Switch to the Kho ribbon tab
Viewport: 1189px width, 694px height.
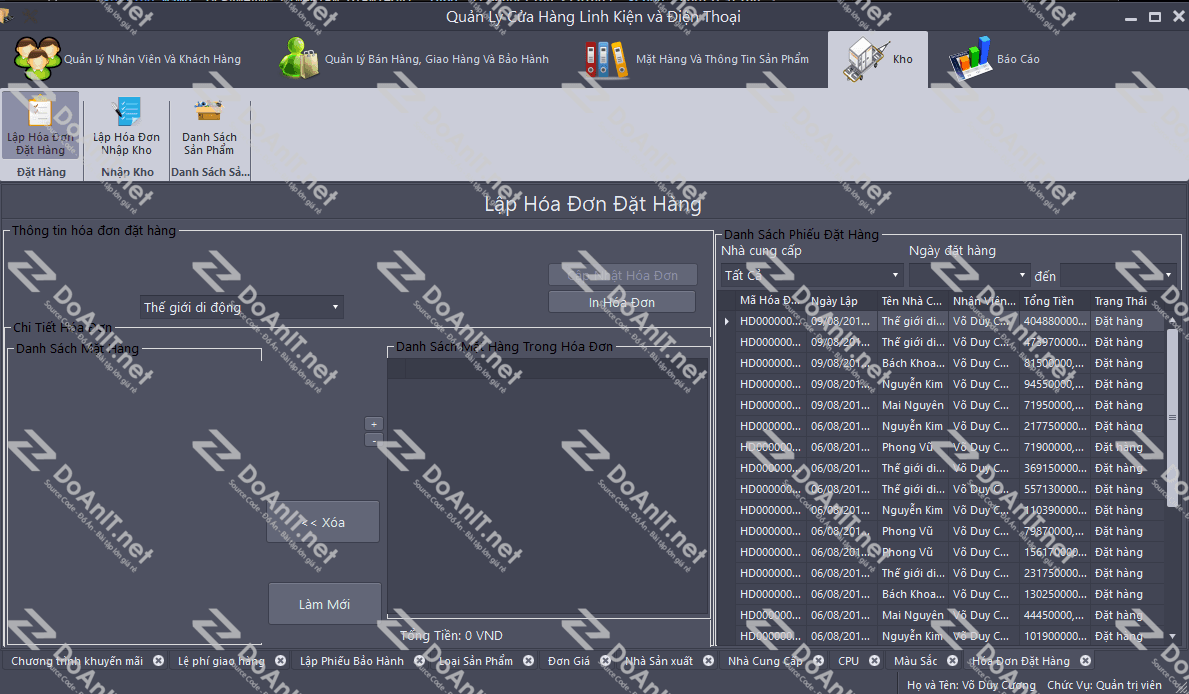[x=877, y=60]
